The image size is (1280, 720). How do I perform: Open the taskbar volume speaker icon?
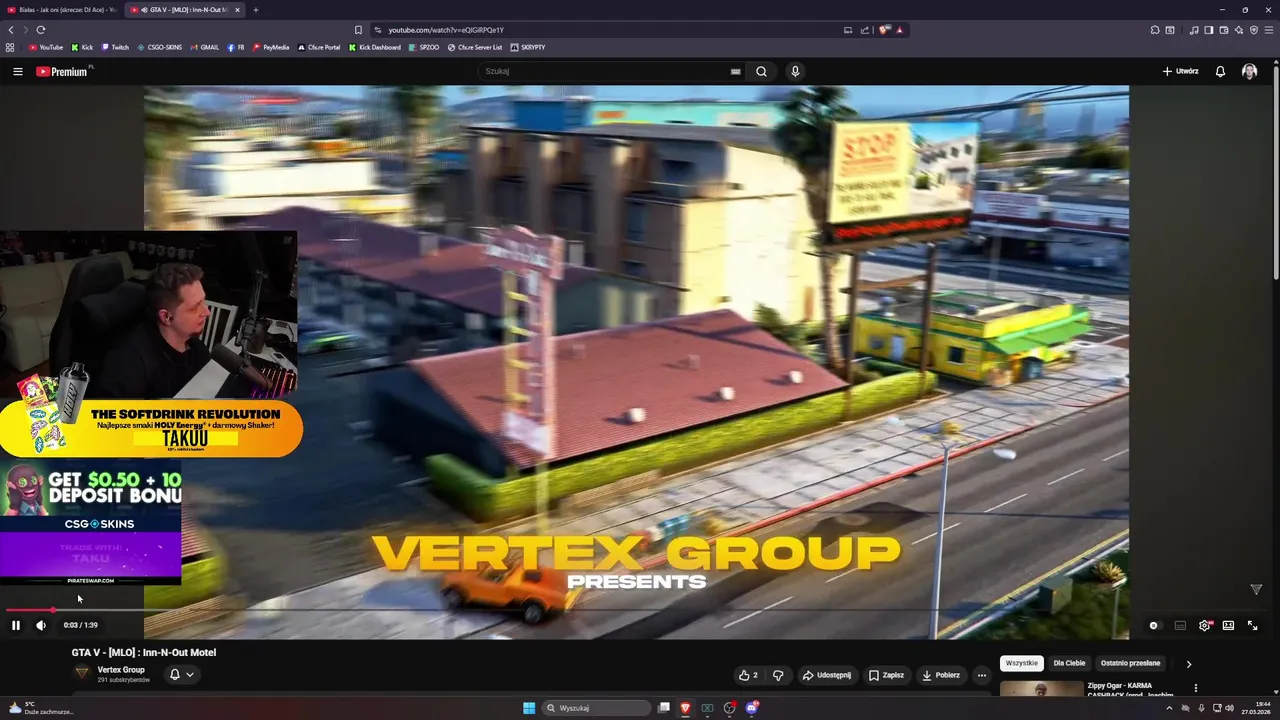[1229, 708]
